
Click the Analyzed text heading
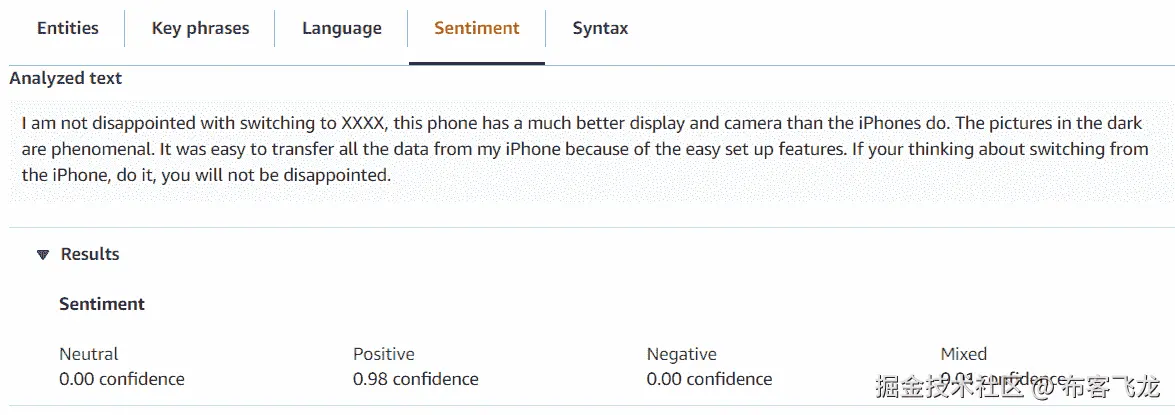tap(66, 78)
